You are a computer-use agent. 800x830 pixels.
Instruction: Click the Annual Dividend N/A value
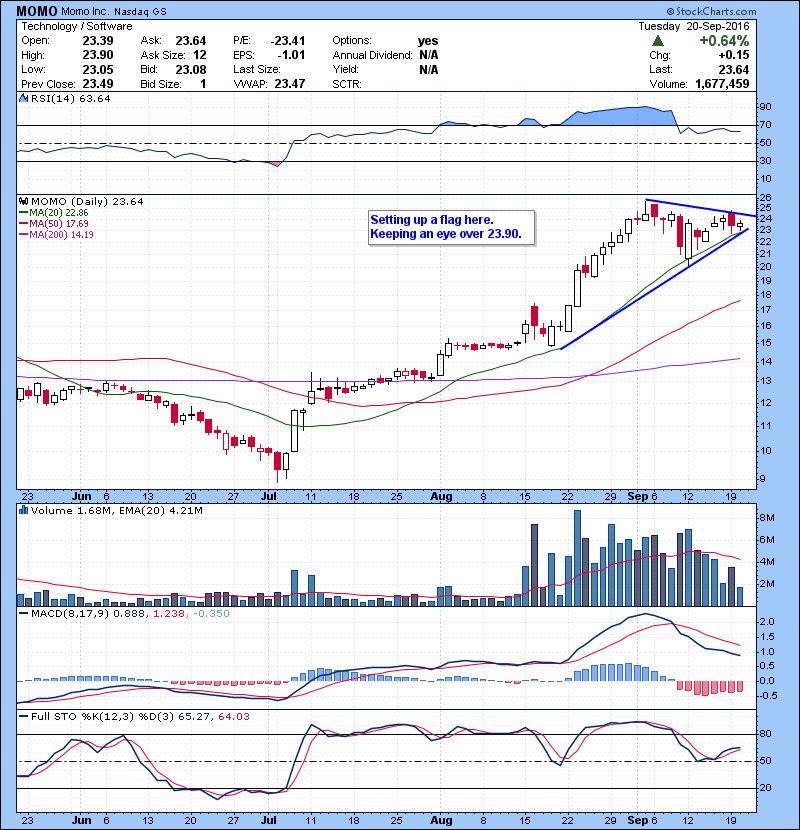tap(428, 55)
